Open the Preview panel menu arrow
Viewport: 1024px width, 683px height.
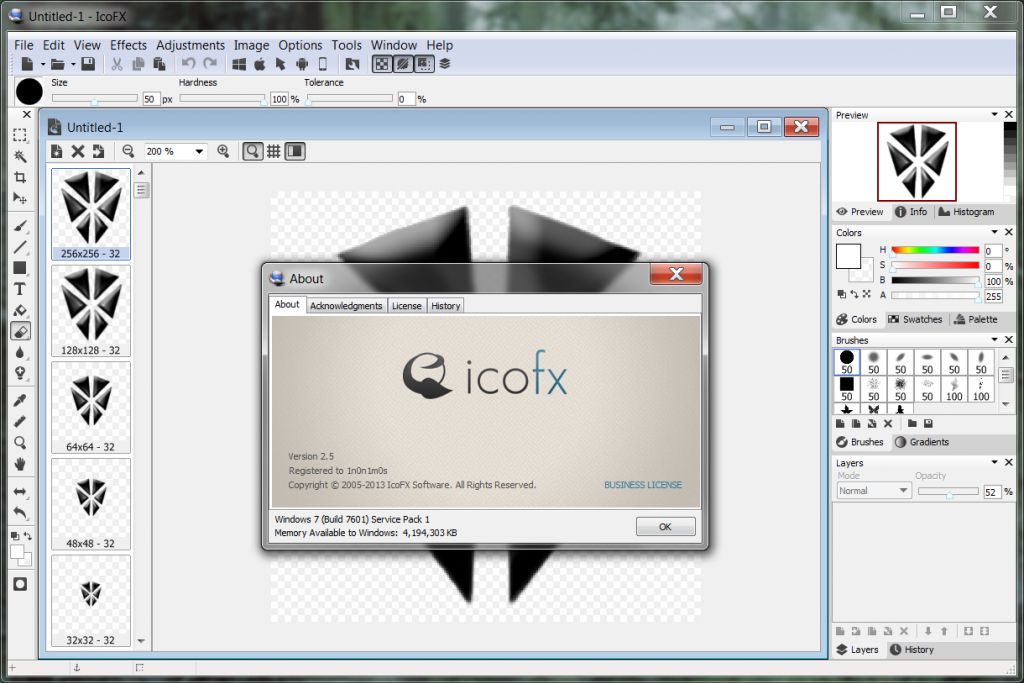pyautogui.click(x=993, y=114)
